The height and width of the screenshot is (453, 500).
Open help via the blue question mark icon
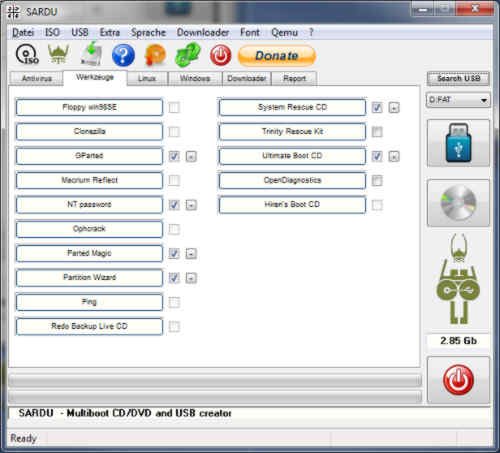[123, 55]
